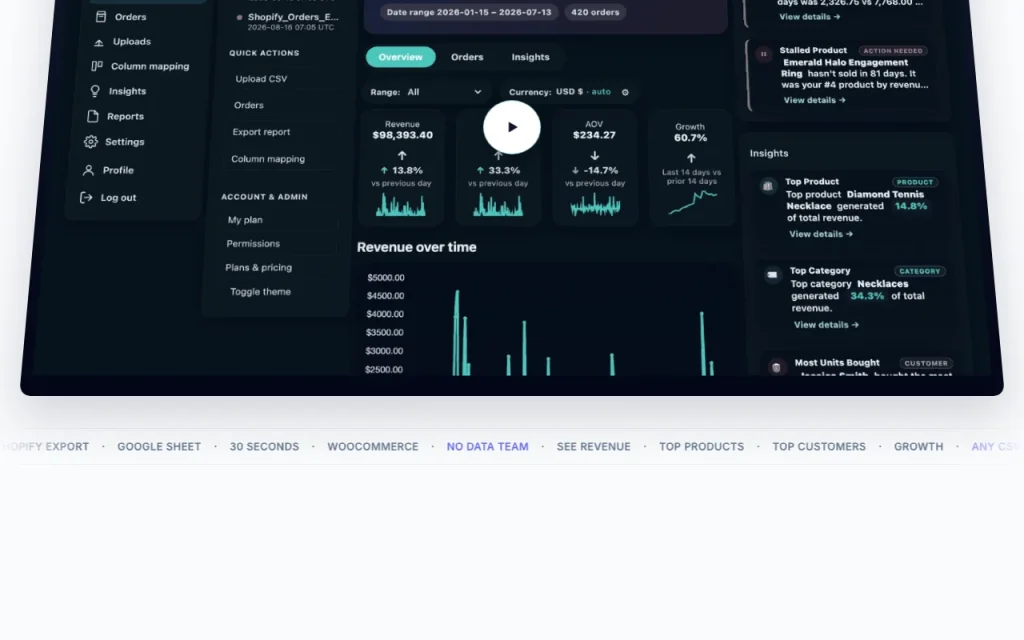The width and height of the screenshot is (1024, 640).
Task: Open Uploads via its upload icon
Action: (x=99, y=42)
